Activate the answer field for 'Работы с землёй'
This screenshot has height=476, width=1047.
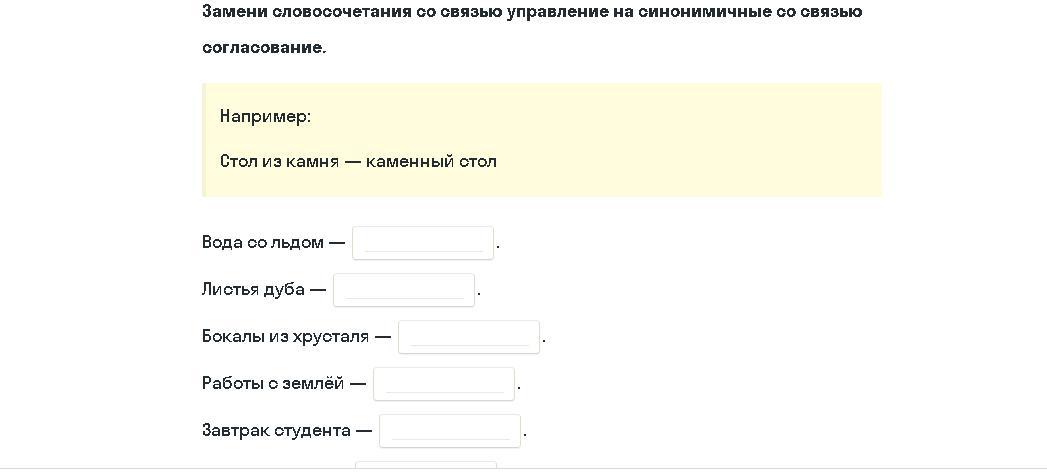click(x=444, y=384)
